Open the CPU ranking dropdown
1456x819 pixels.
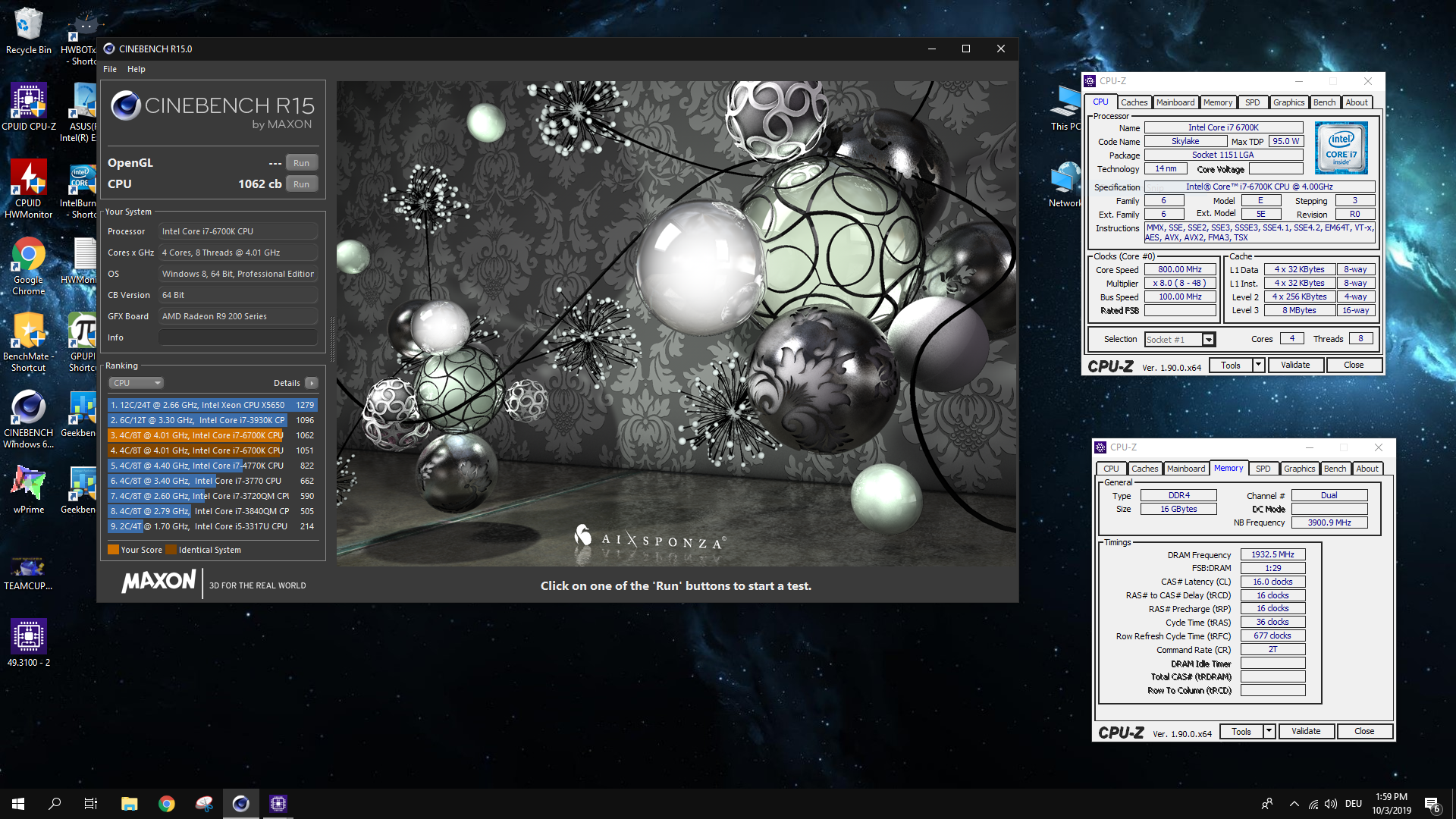pos(136,383)
